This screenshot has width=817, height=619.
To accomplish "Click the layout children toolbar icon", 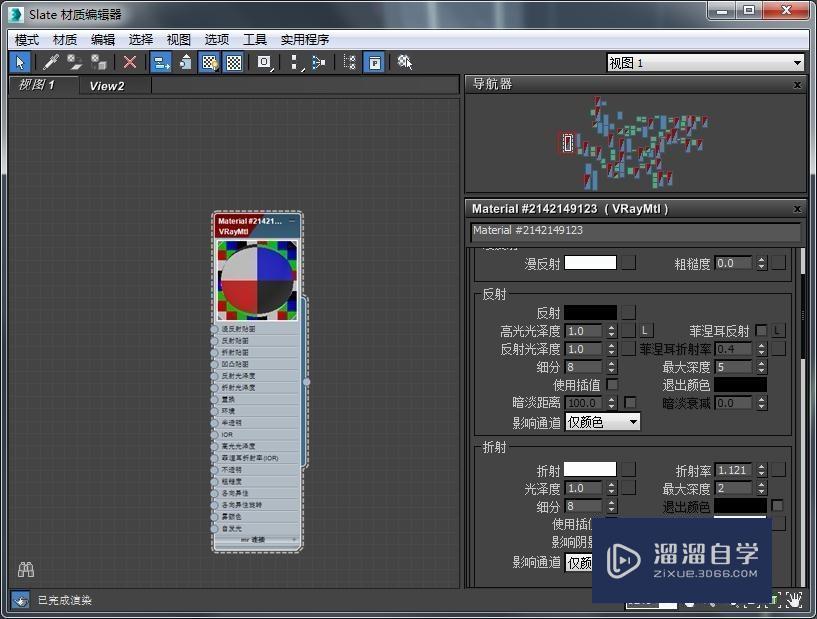I will (318, 62).
